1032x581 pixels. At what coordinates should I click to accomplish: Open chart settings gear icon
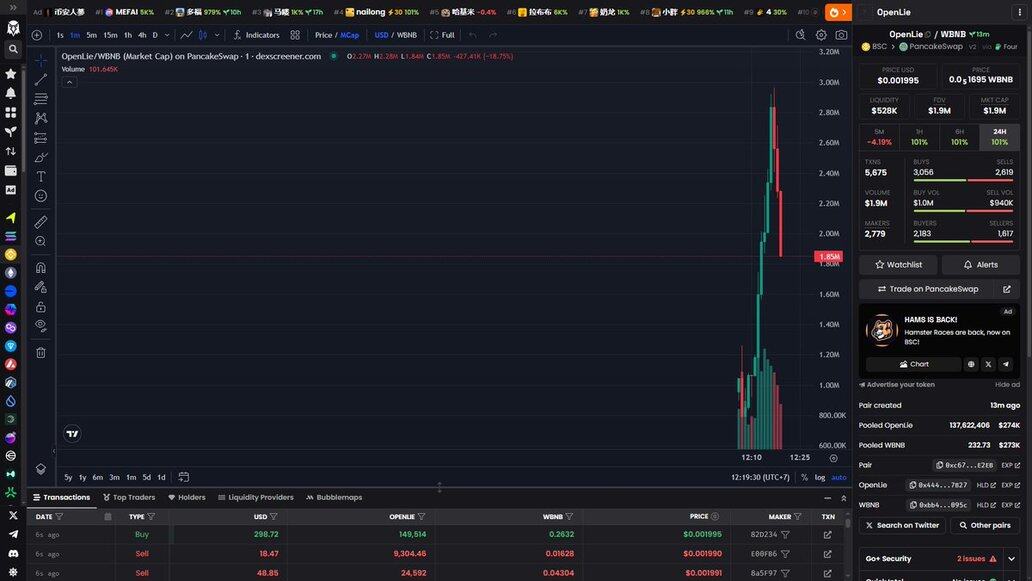821,35
